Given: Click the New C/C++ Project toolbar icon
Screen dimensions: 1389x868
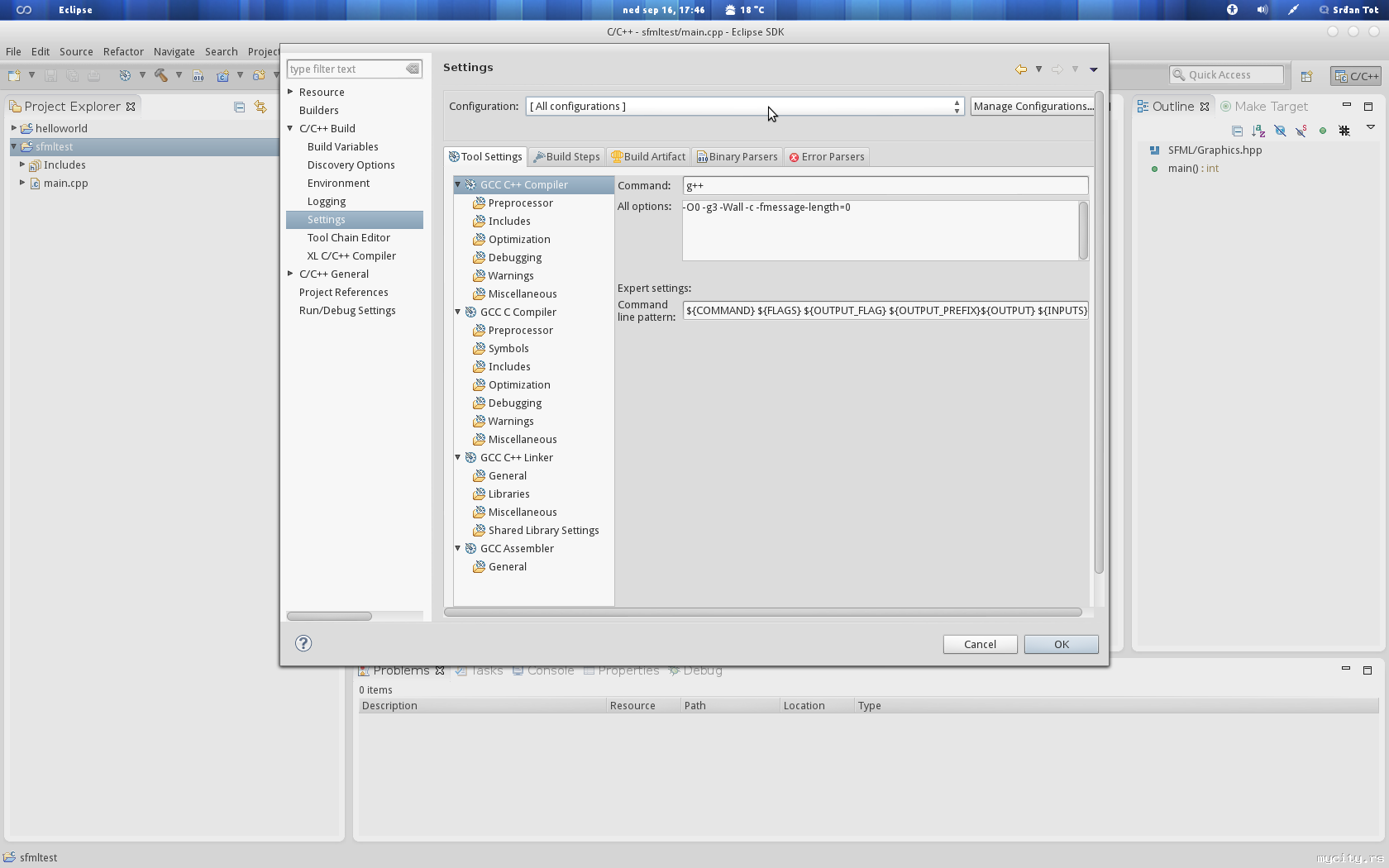Looking at the screenshot, I should pyautogui.click(x=222, y=75).
